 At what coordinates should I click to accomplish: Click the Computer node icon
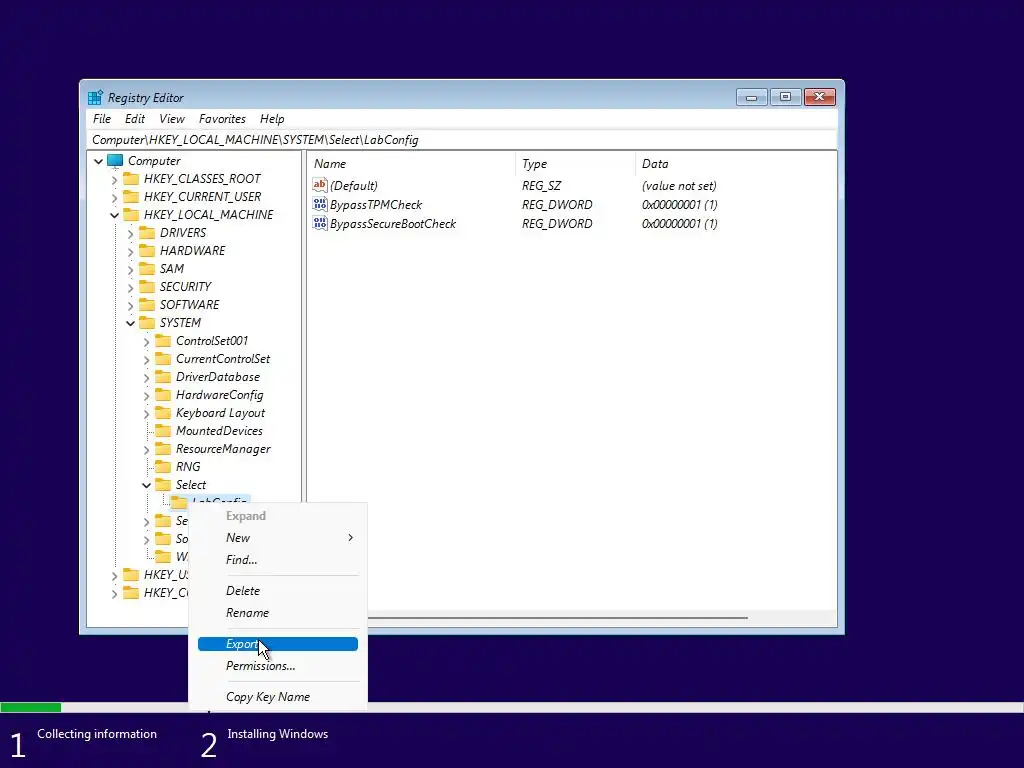115,161
